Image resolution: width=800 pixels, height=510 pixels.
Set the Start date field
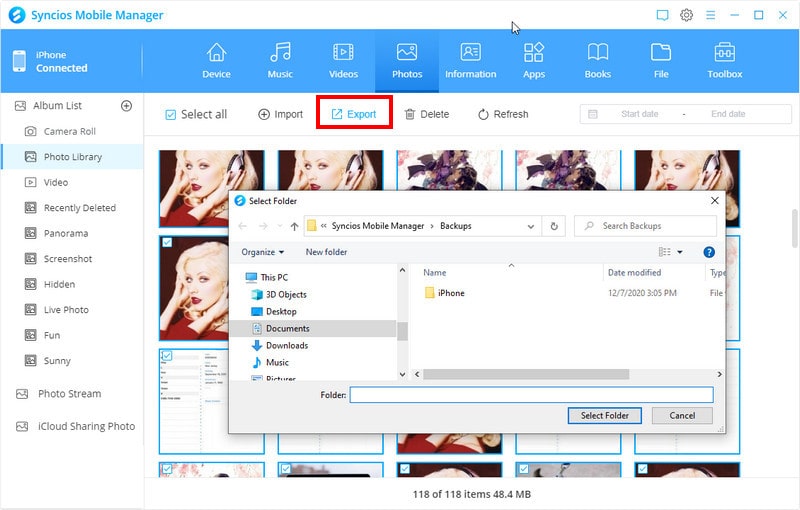[x=639, y=114]
